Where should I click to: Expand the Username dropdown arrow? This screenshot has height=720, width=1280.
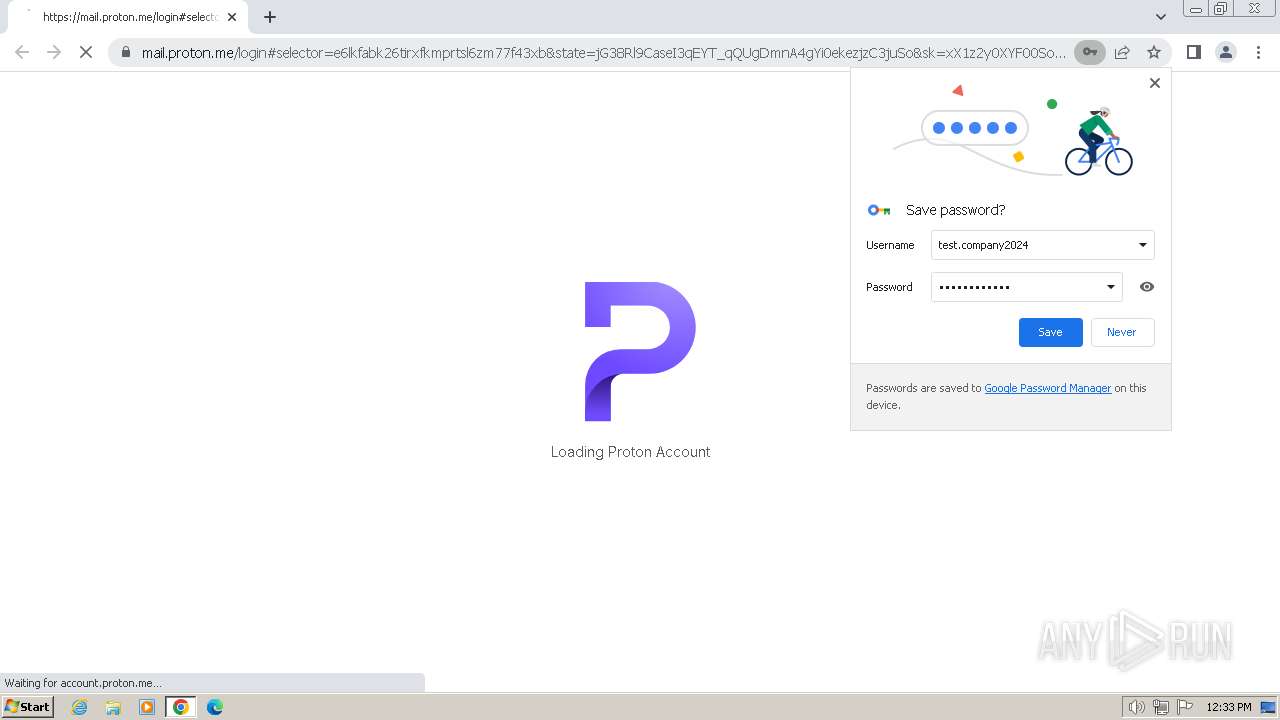[1142, 245]
